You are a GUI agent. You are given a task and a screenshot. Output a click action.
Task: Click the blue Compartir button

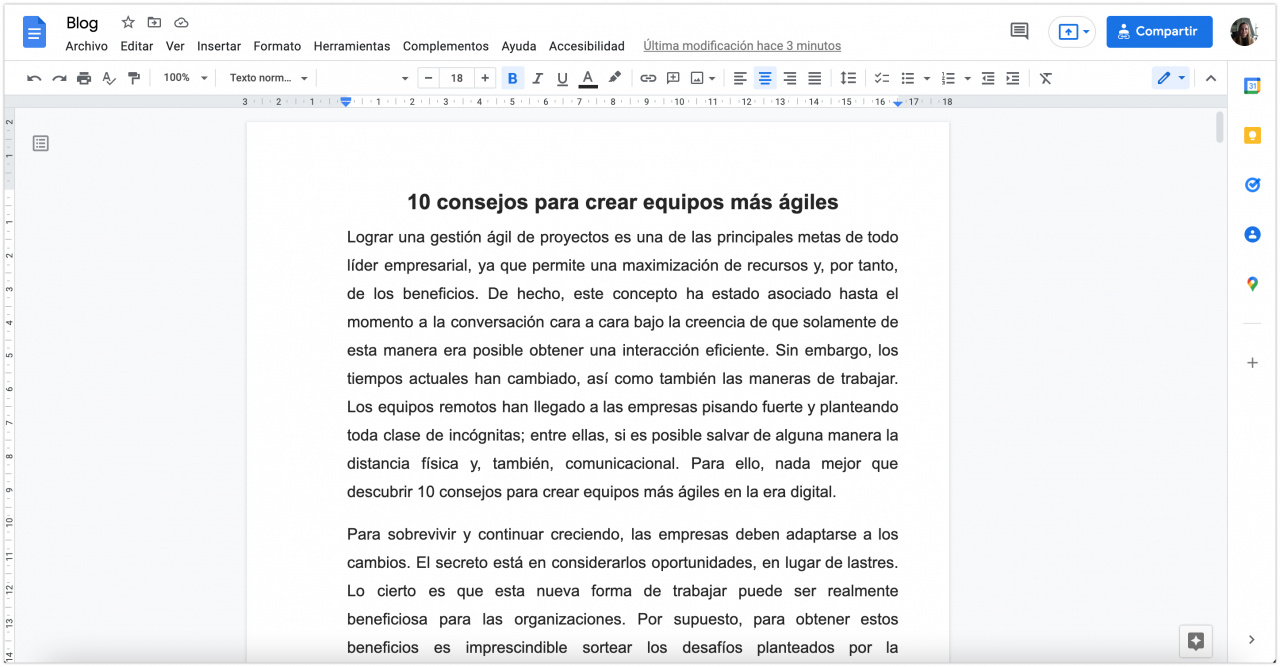pos(1159,32)
